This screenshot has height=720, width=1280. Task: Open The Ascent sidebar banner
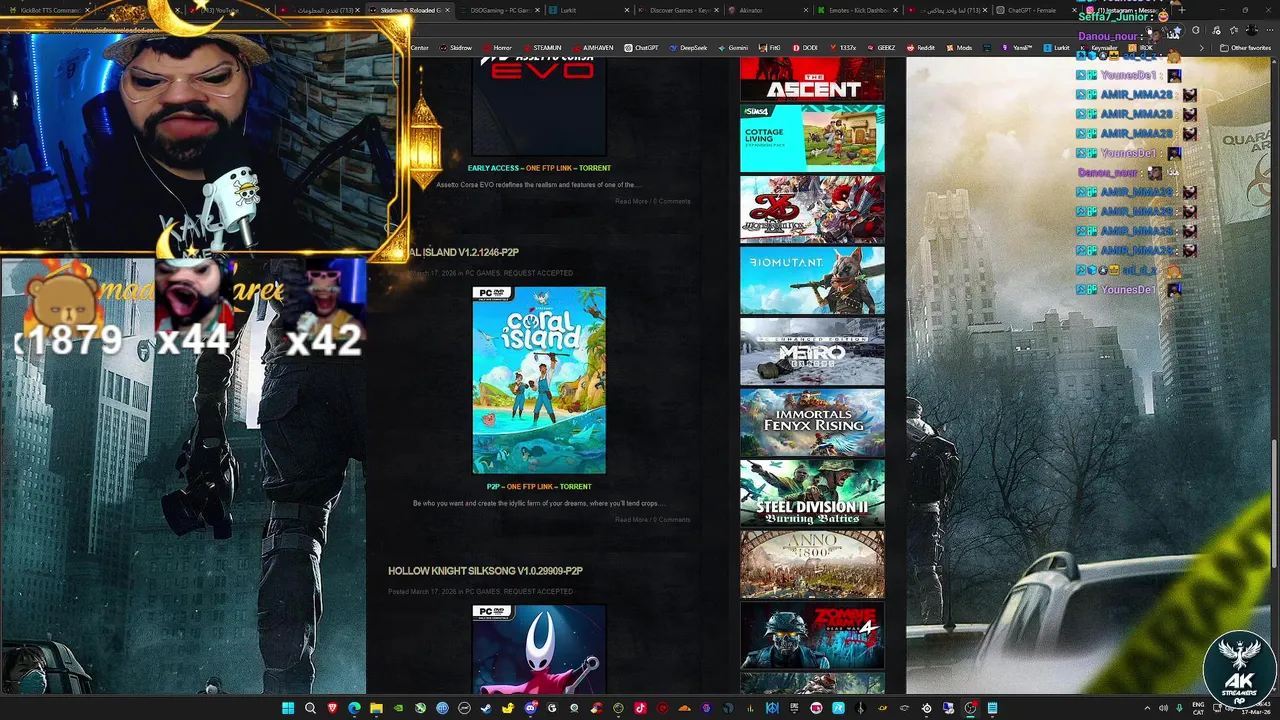pos(812,79)
